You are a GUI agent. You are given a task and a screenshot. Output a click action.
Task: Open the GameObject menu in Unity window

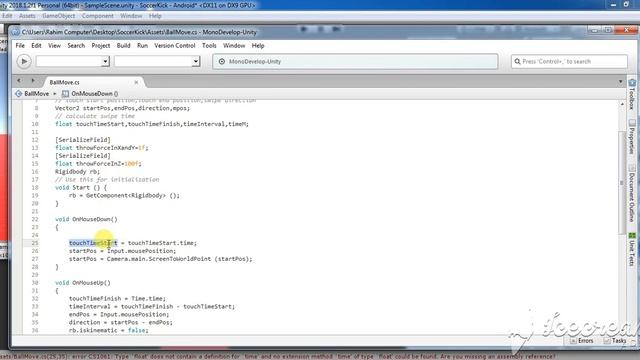(58, 16)
